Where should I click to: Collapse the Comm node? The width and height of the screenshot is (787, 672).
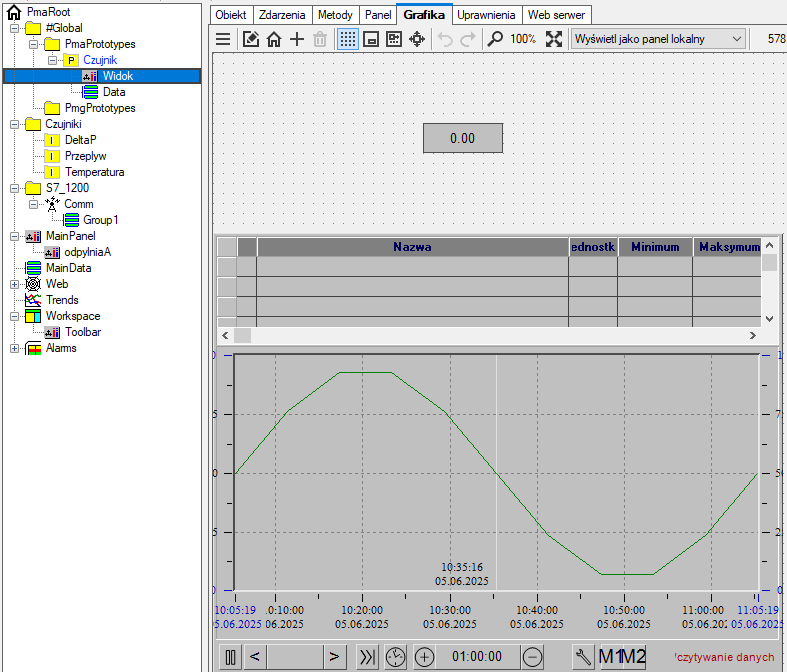[x=34, y=204]
